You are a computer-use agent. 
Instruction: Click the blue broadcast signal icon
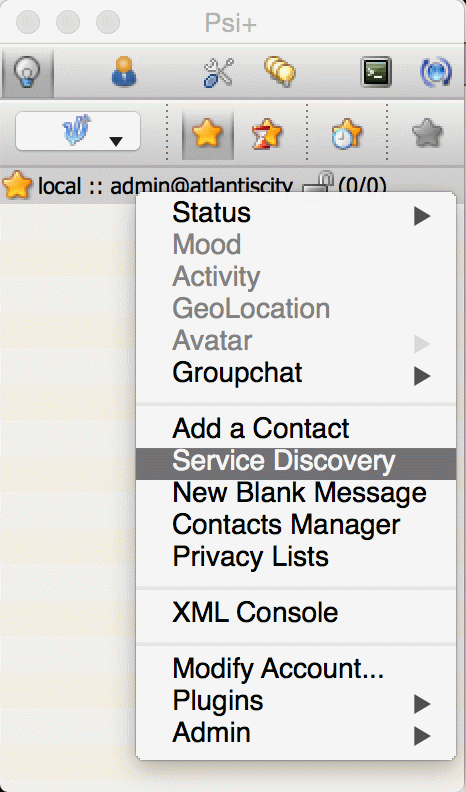tap(436, 72)
